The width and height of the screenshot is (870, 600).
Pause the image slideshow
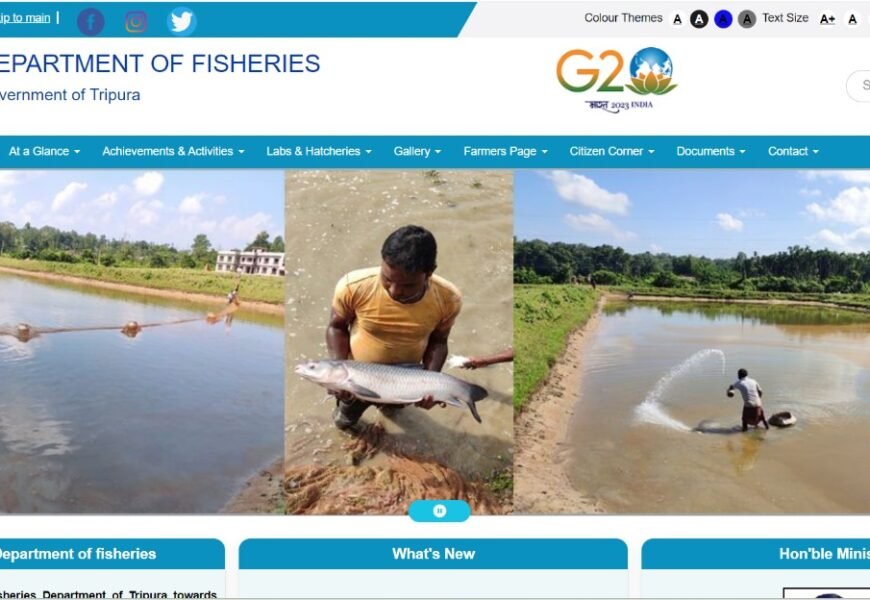pyautogui.click(x=439, y=511)
